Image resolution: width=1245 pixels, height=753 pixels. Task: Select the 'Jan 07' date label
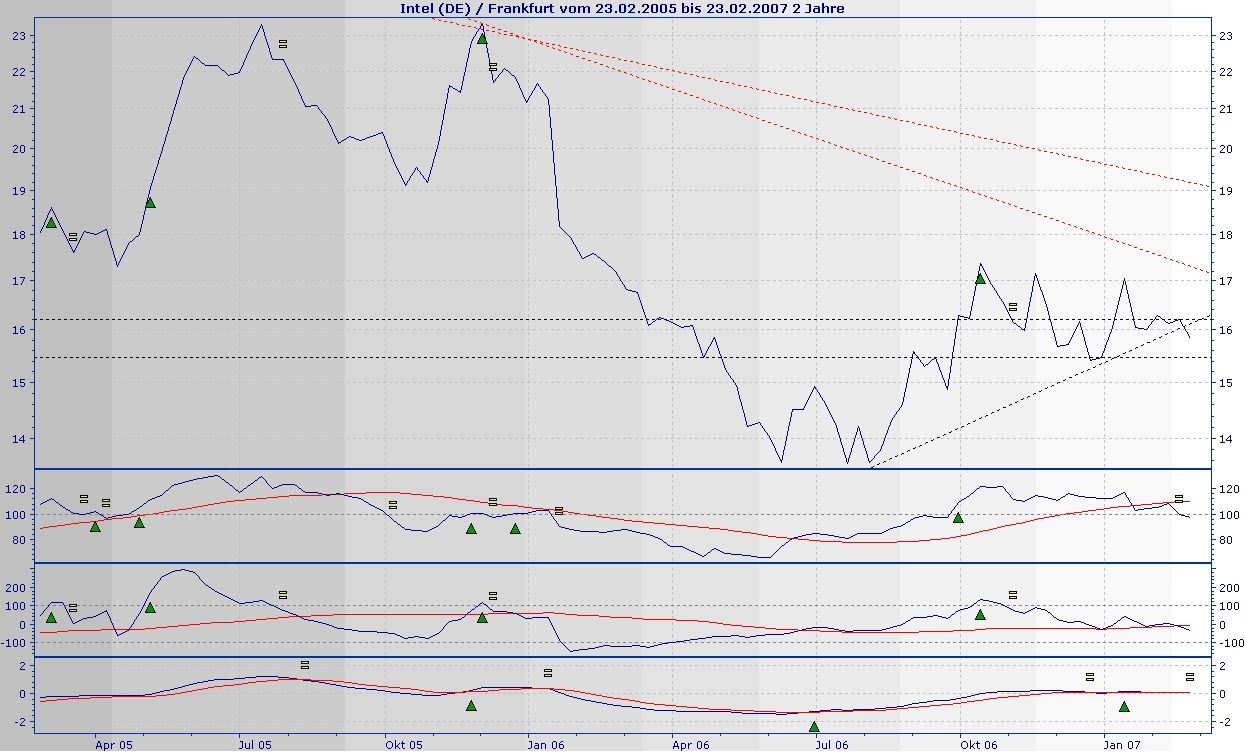(x=1121, y=744)
